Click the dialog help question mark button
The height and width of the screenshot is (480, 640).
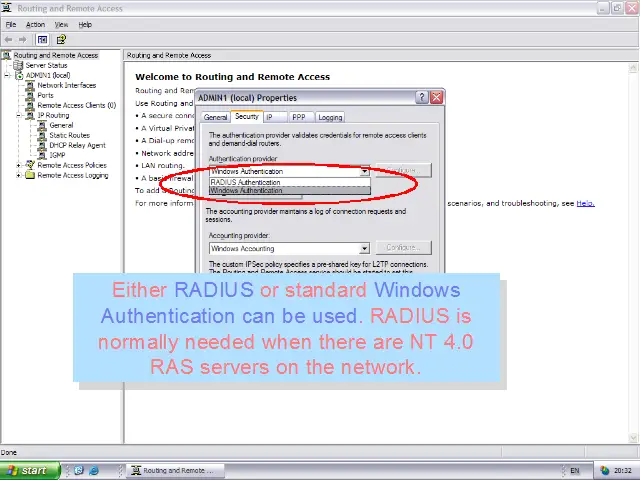(x=422, y=98)
